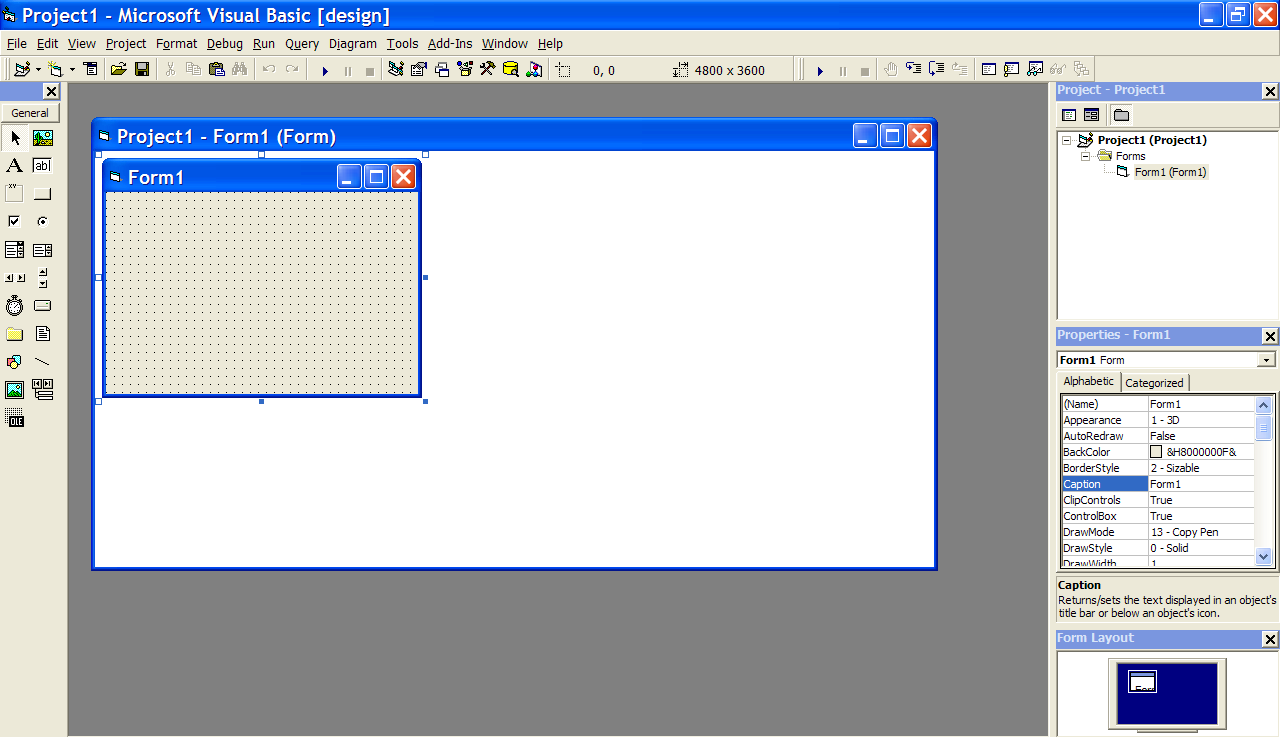Toggle the Form Layout Window button
Screen dimensions: 1280x737
[441, 69]
